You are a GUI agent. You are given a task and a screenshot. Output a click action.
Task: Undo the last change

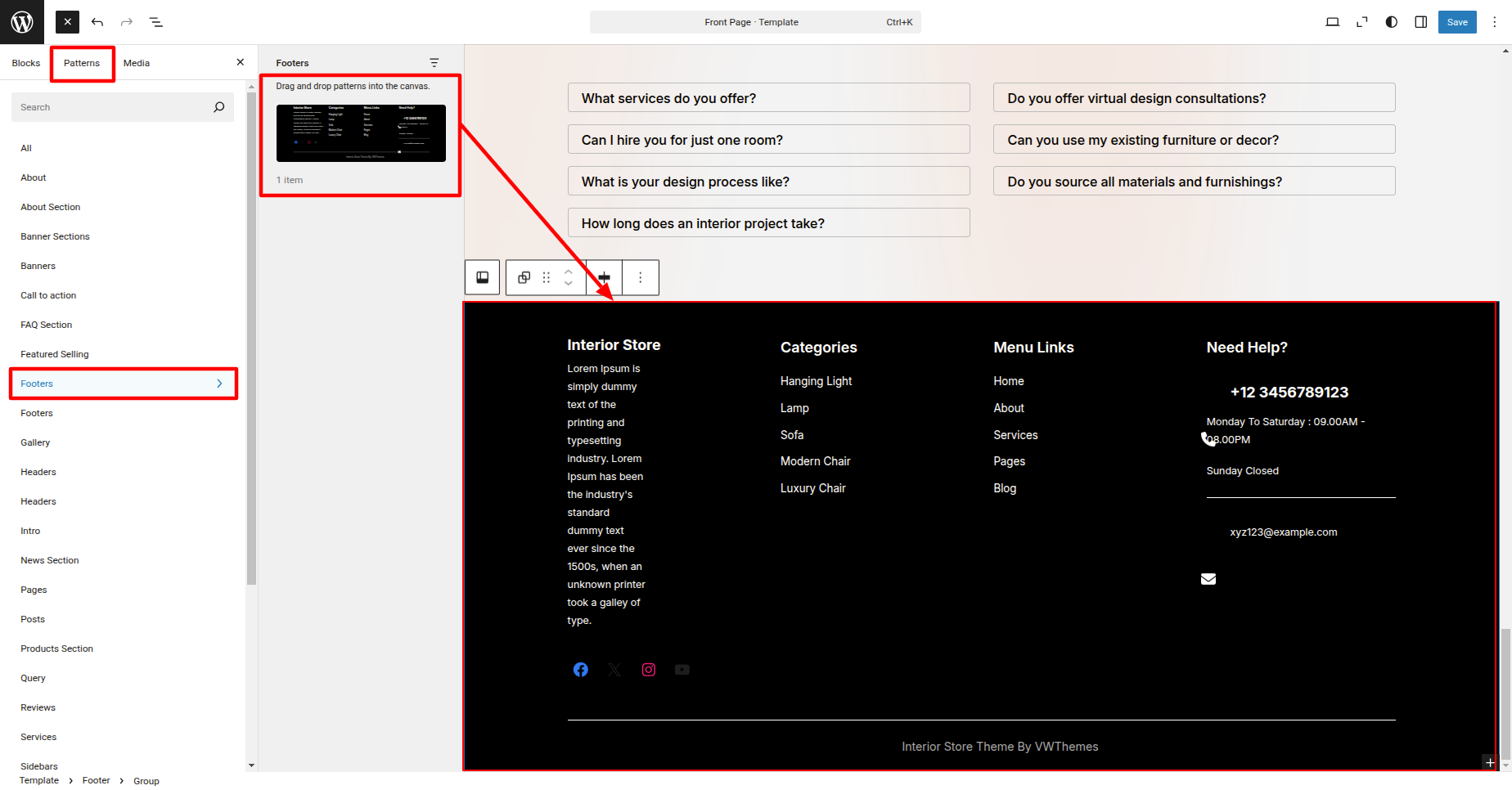(97, 22)
